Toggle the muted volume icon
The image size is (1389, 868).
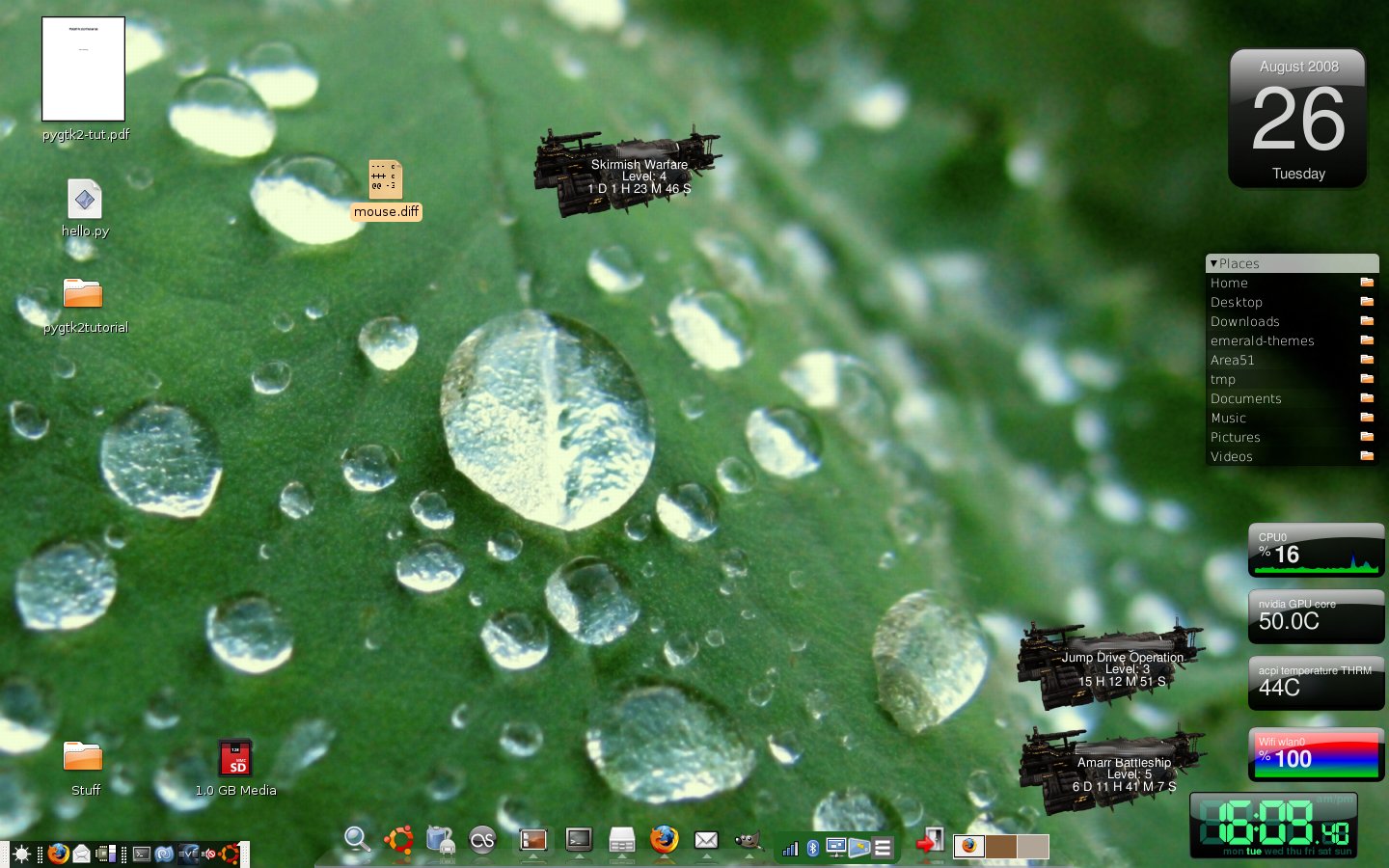coord(208,854)
